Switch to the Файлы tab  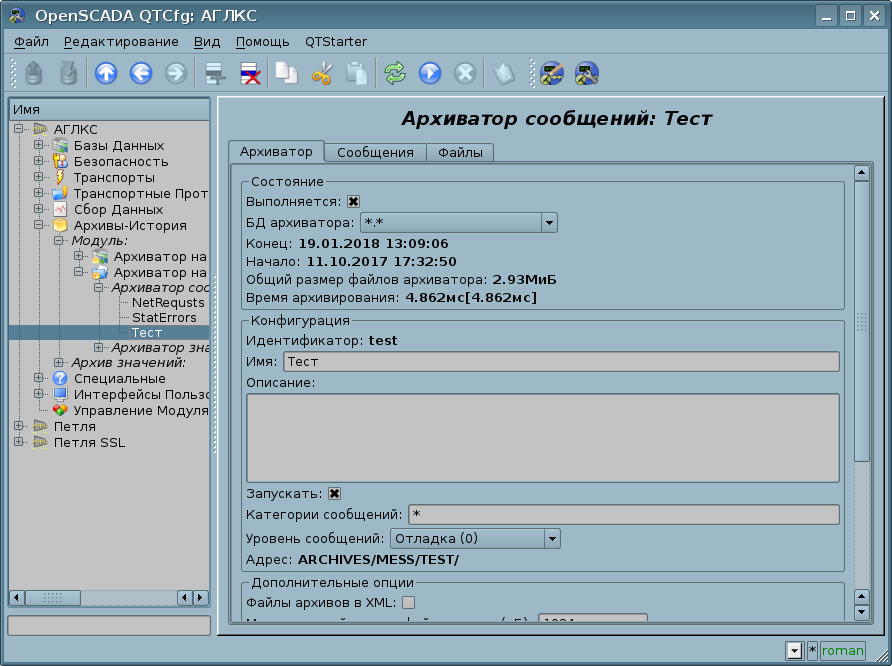coord(460,152)
